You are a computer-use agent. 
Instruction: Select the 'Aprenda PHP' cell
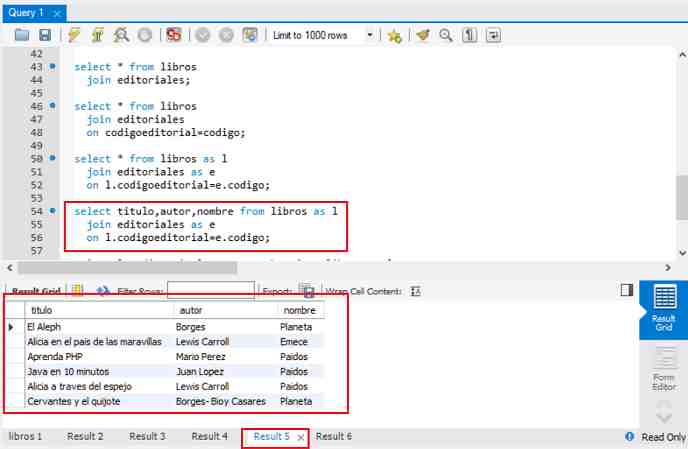(x=99, y=357)
